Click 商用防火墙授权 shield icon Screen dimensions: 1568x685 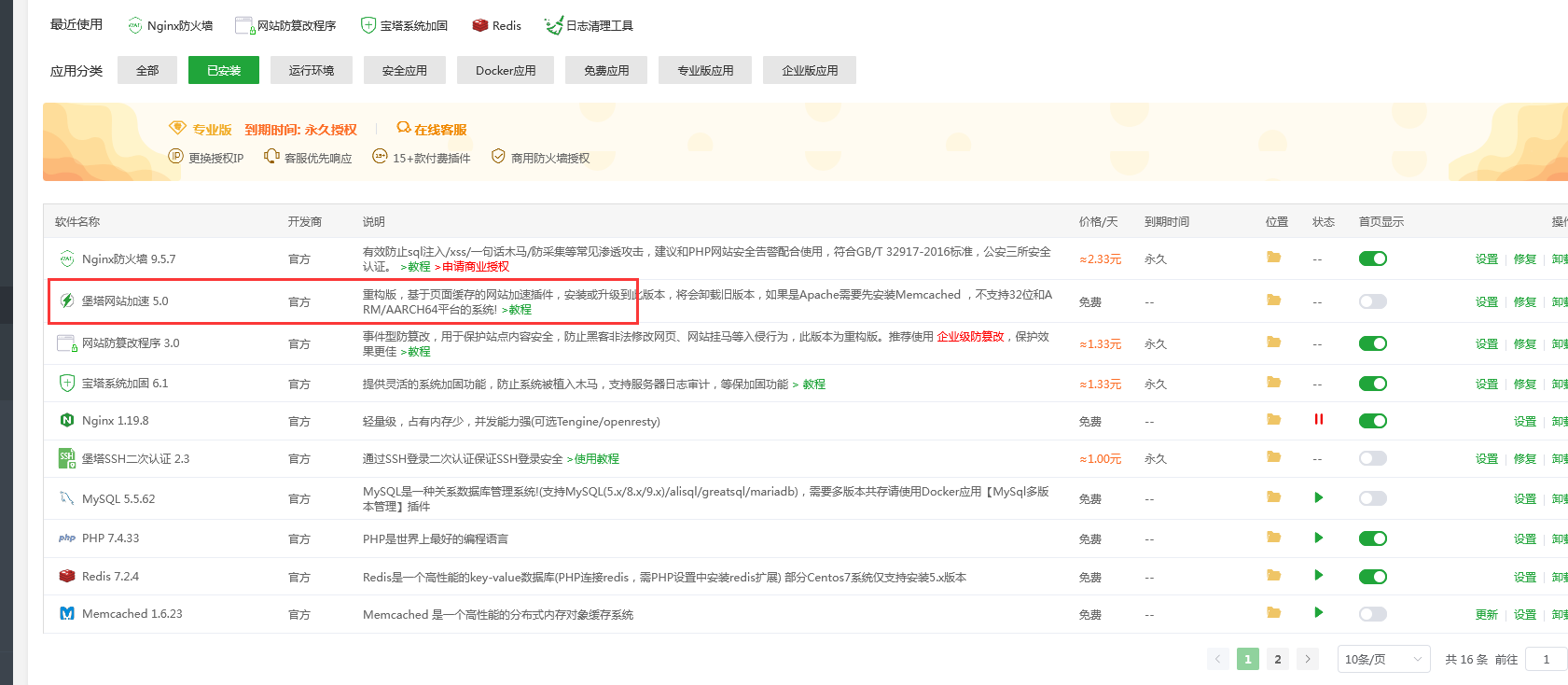pos(498,156)
